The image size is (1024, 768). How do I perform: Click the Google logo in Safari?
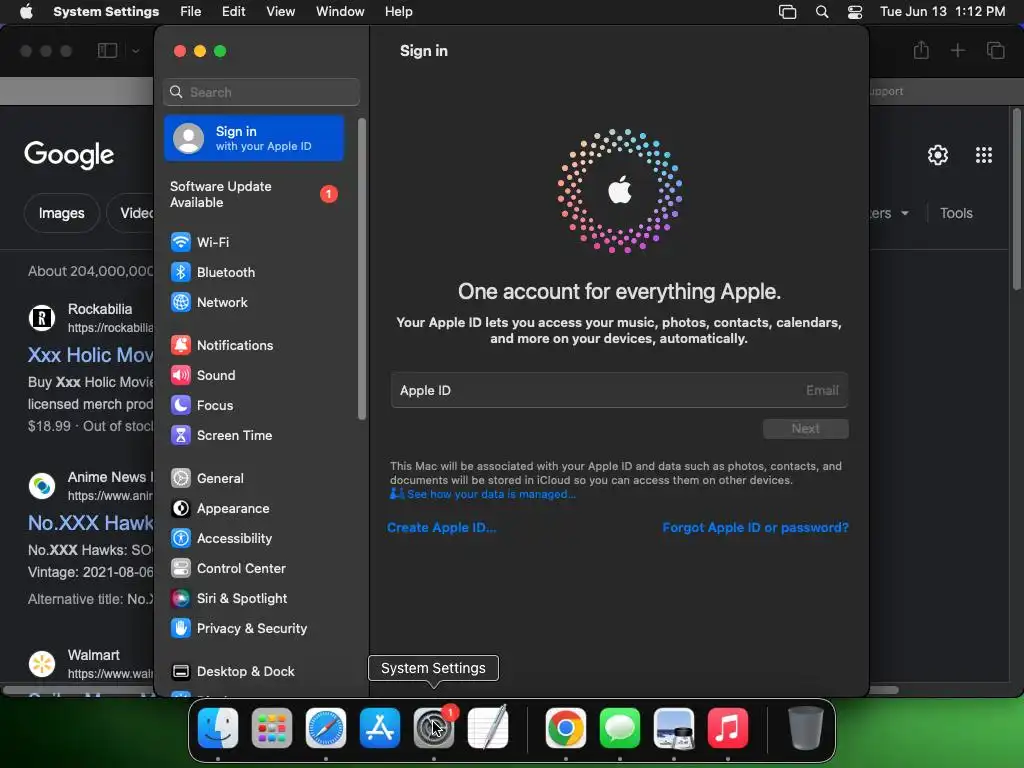[x=69, y=155]
